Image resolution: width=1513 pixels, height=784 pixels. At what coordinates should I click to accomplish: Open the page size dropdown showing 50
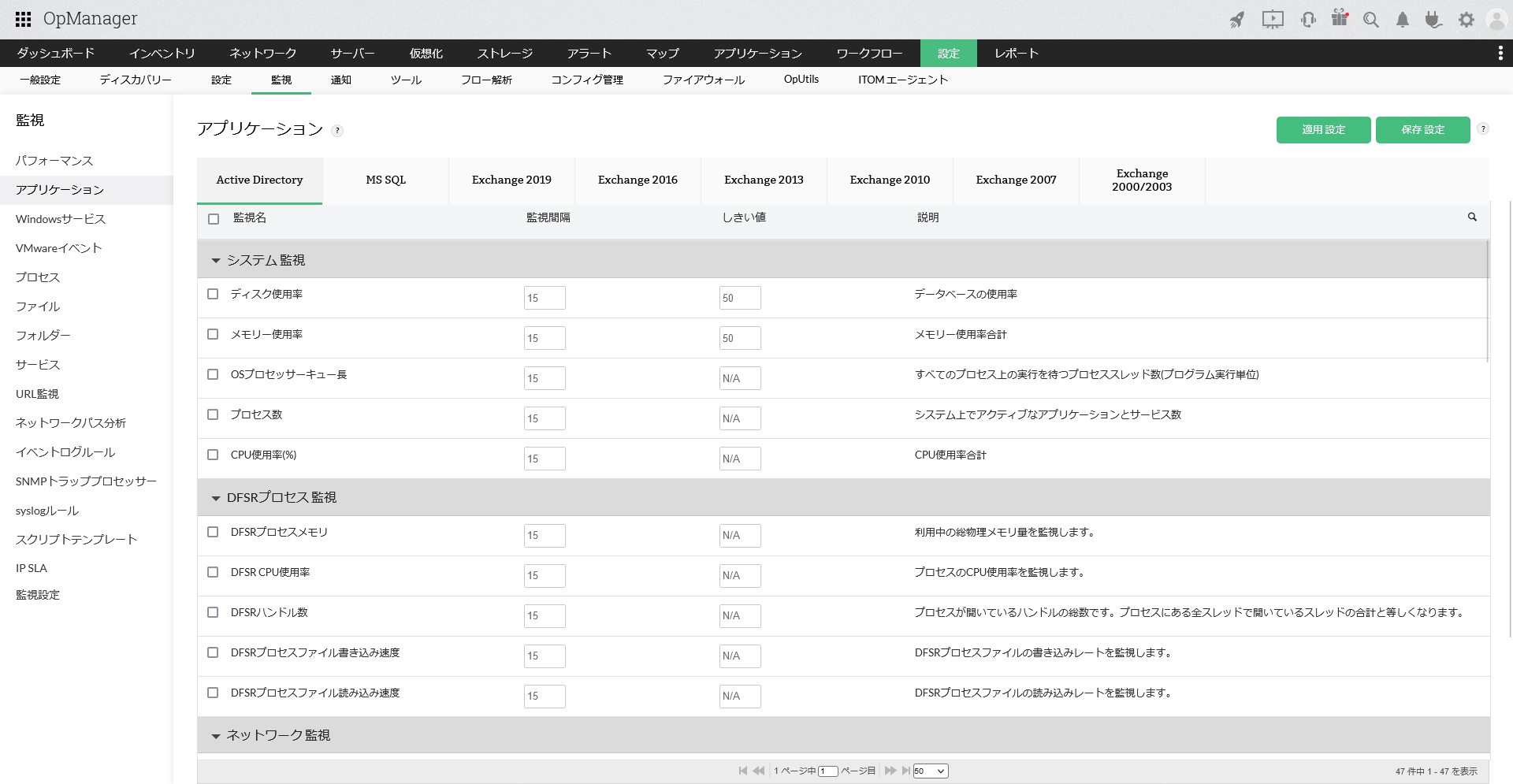click(x=930, y=771)
